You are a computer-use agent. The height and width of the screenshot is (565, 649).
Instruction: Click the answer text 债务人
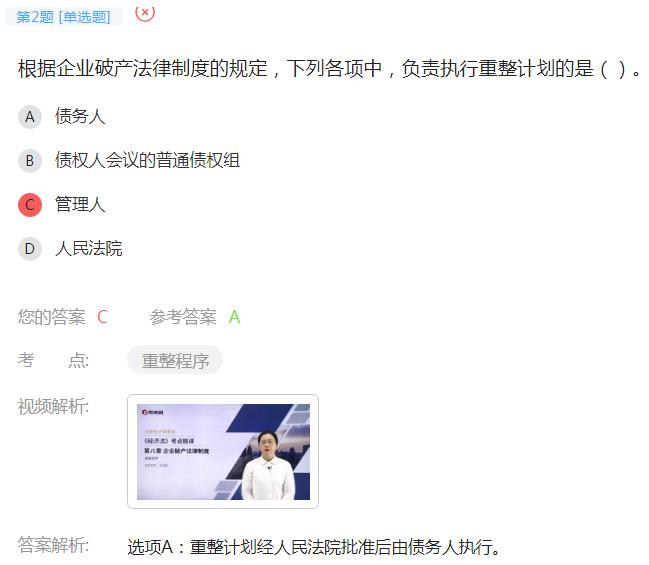click(80, 116)
